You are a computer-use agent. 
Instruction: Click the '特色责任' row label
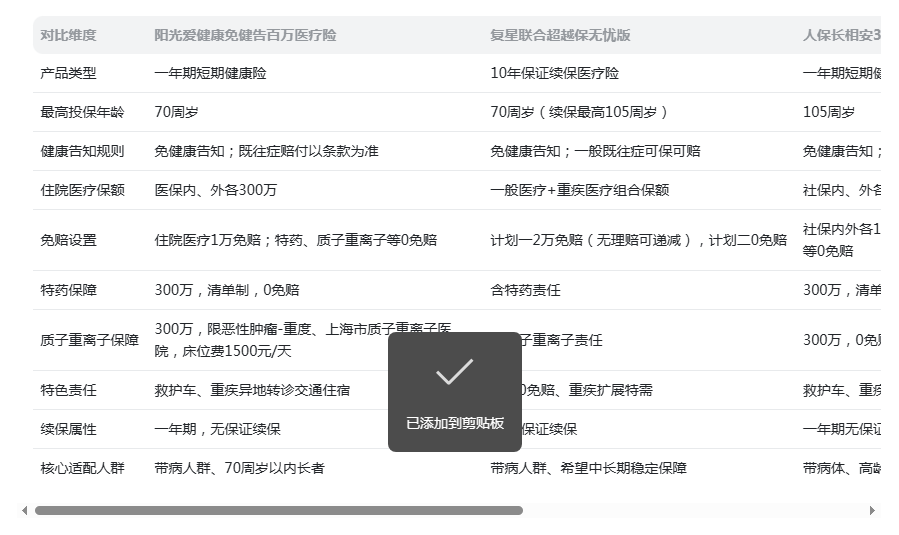(68, 390)
